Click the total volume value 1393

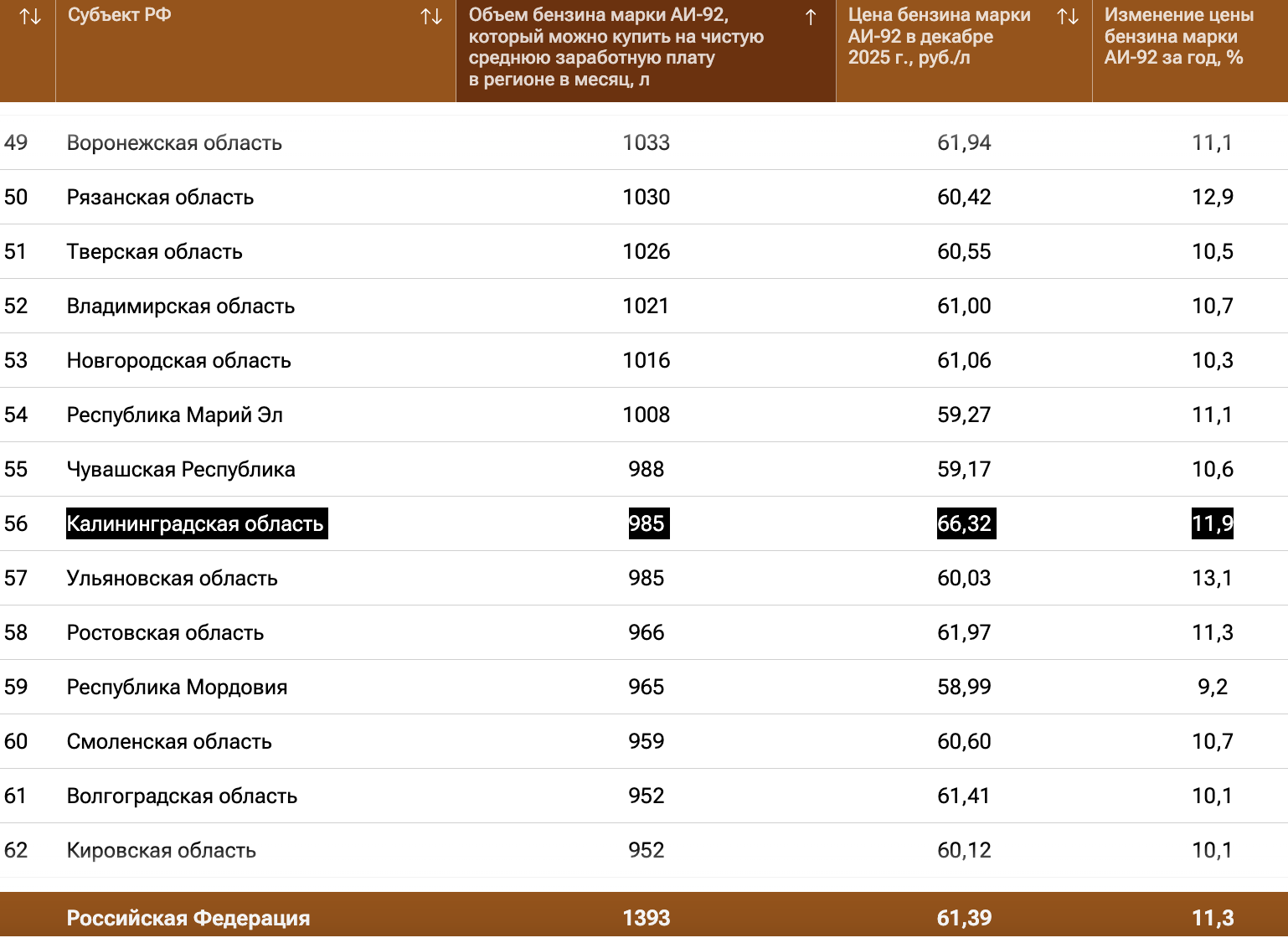[x=646, y=919]
